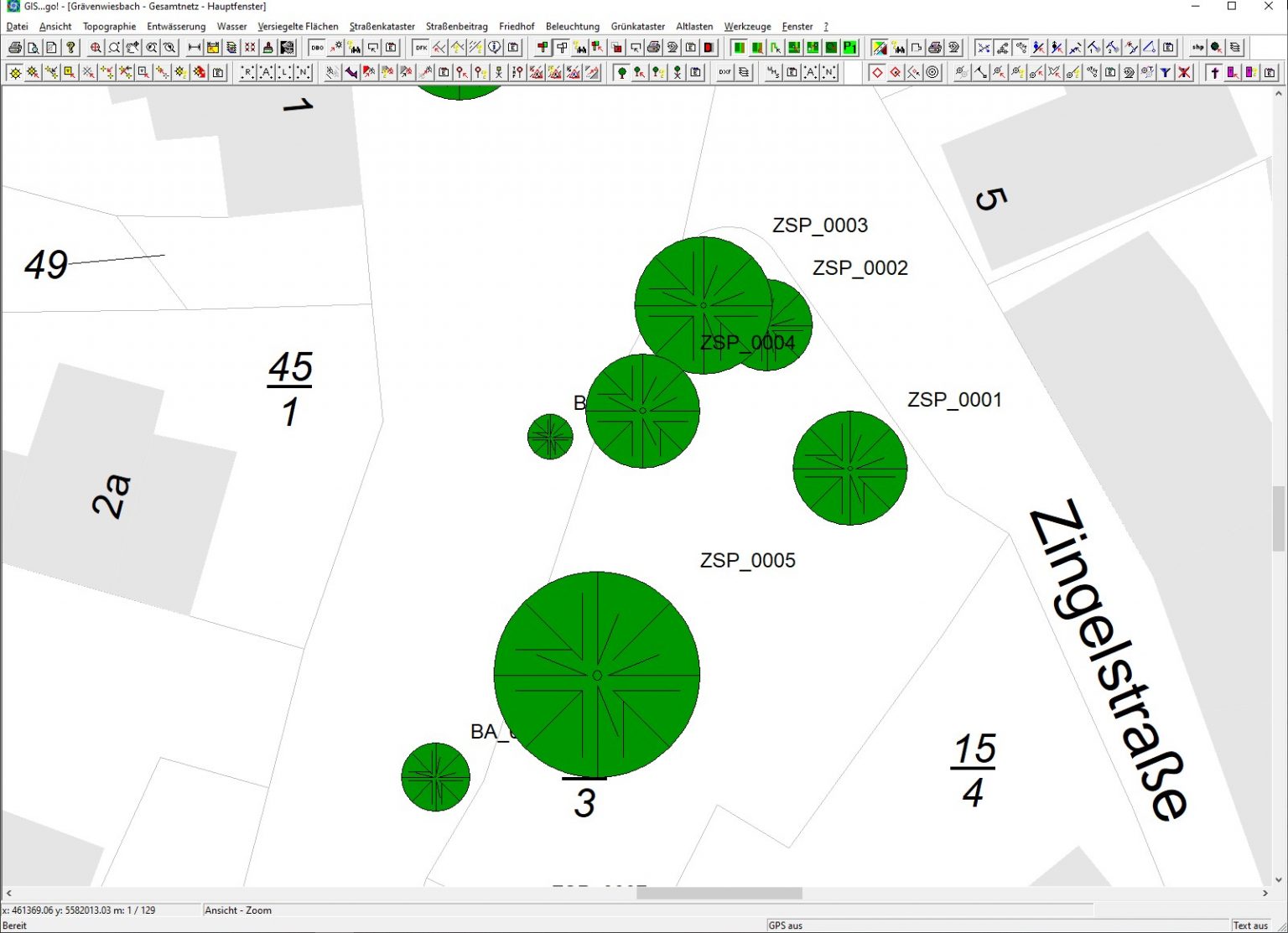Click the info bubble icon
Viewport: 1288px width, 933px height.
(x=495, y=48)
